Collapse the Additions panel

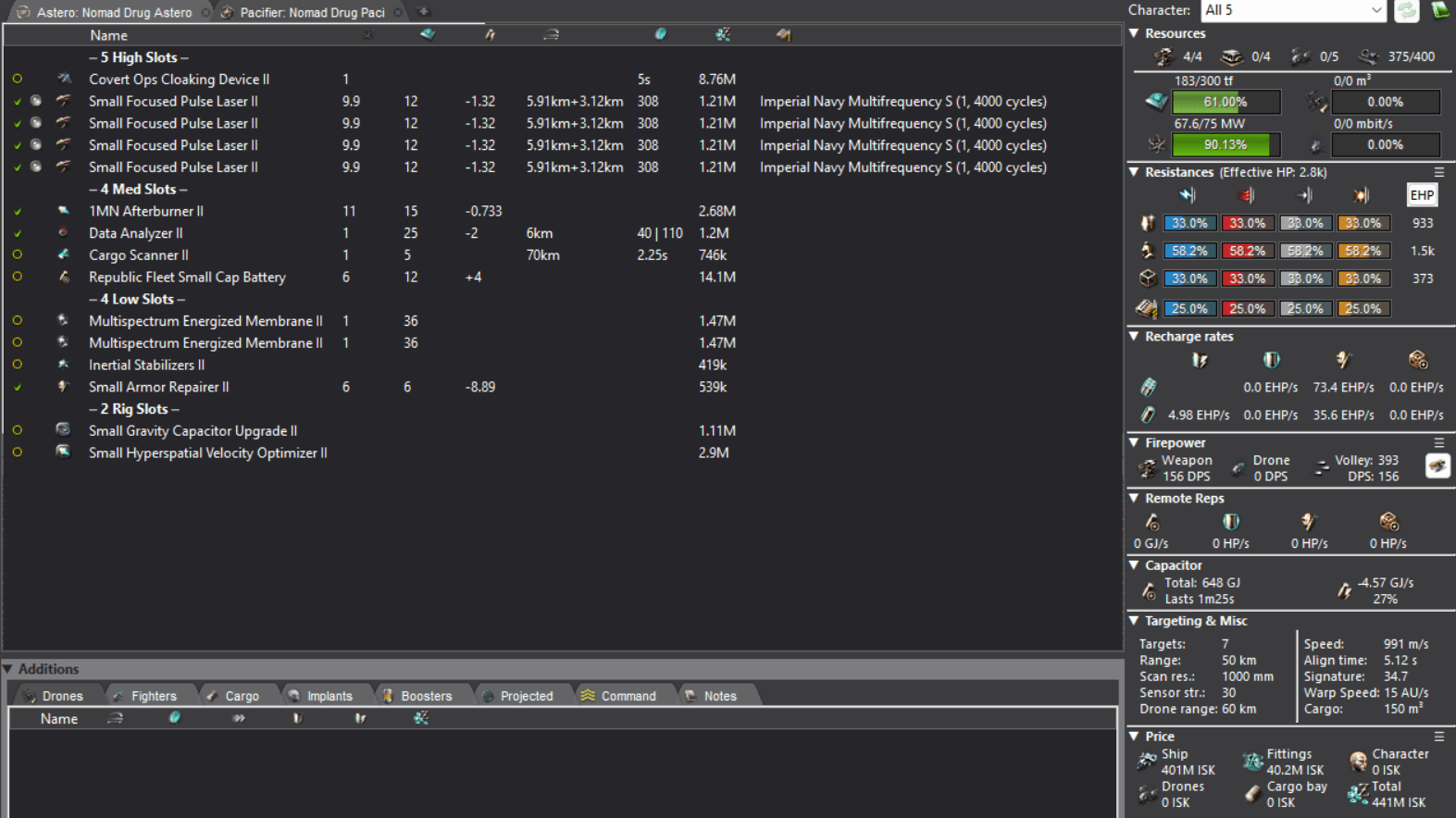click(x=8, y=669)
